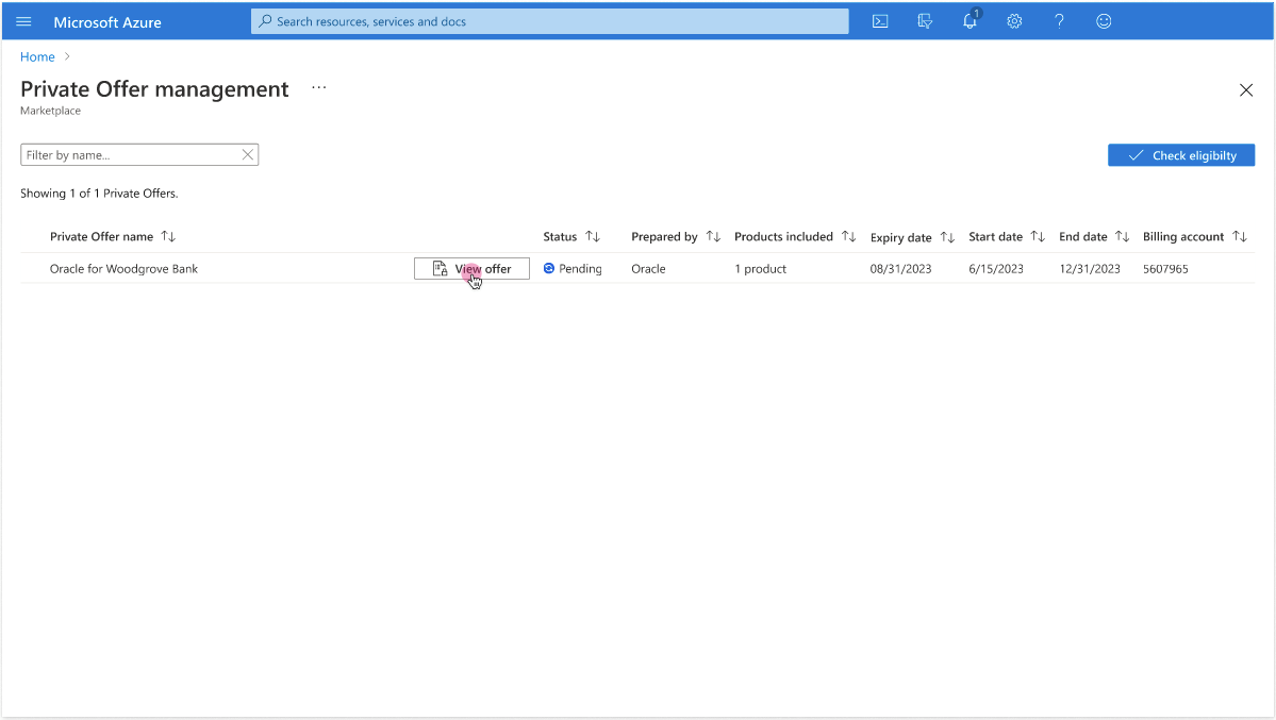Viewport: 1276px width, 720px height.
Task: Clear the filter using the X
Action: (247, 154)
